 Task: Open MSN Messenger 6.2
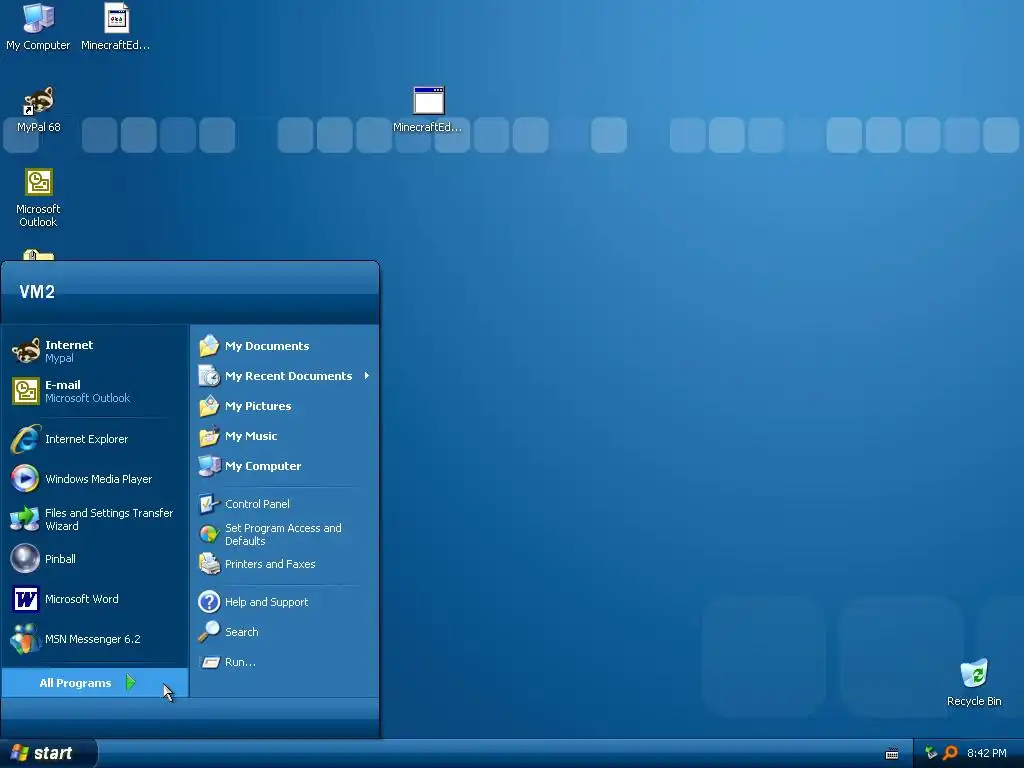click(95, 639)
